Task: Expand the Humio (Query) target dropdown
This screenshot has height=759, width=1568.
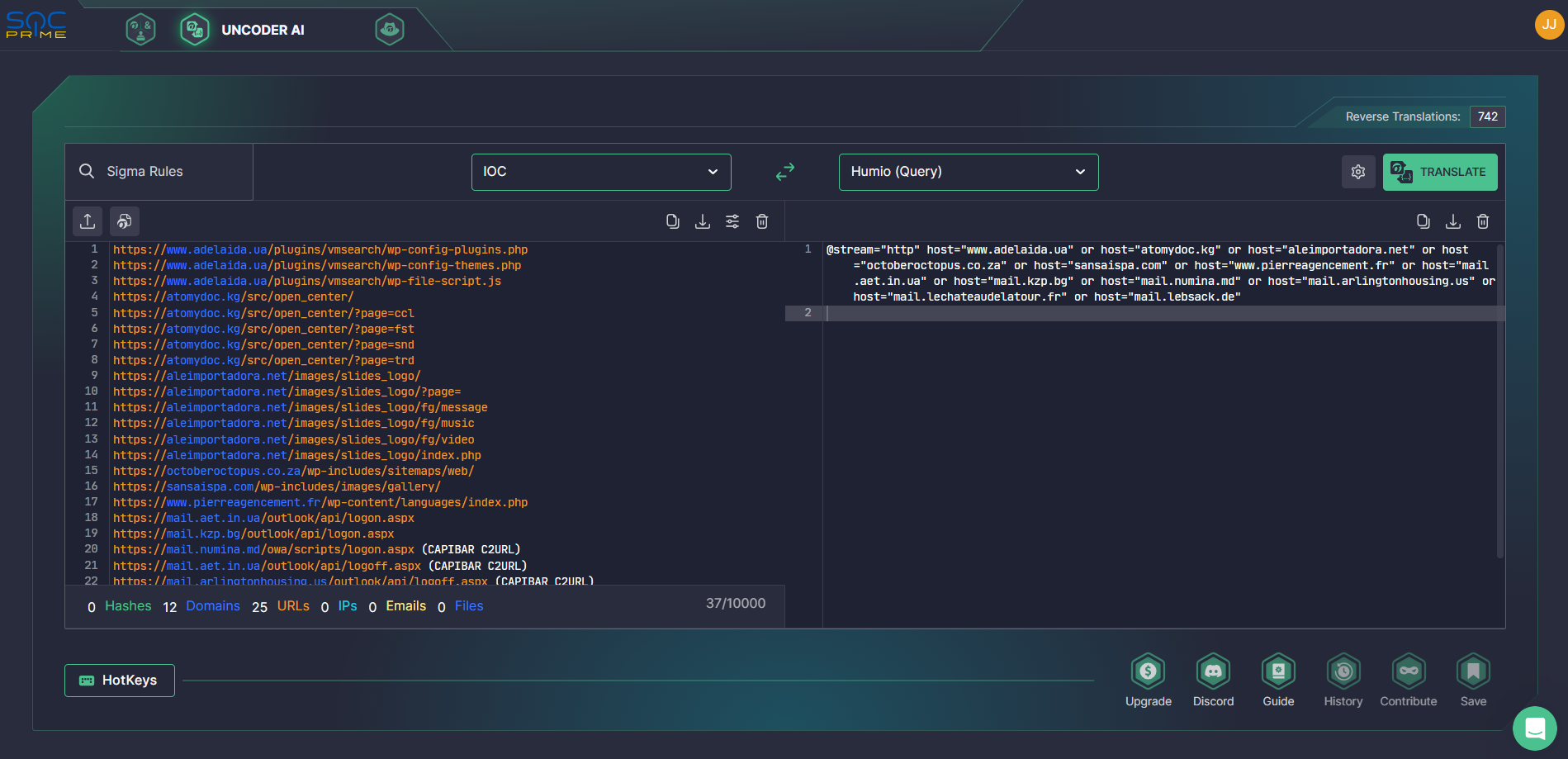Action: coord(969,172)
